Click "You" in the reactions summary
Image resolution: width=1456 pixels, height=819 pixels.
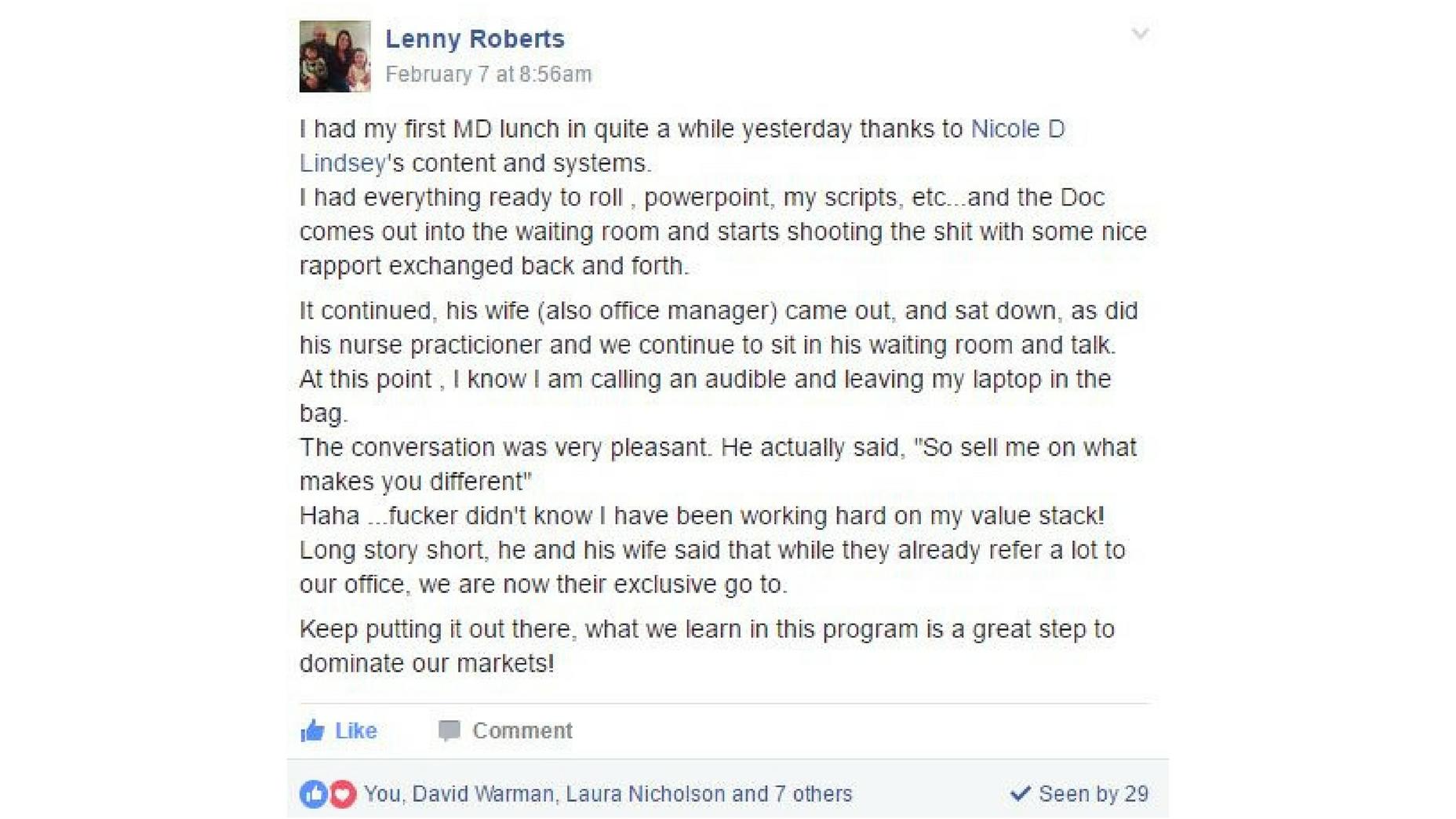(382, 794)
